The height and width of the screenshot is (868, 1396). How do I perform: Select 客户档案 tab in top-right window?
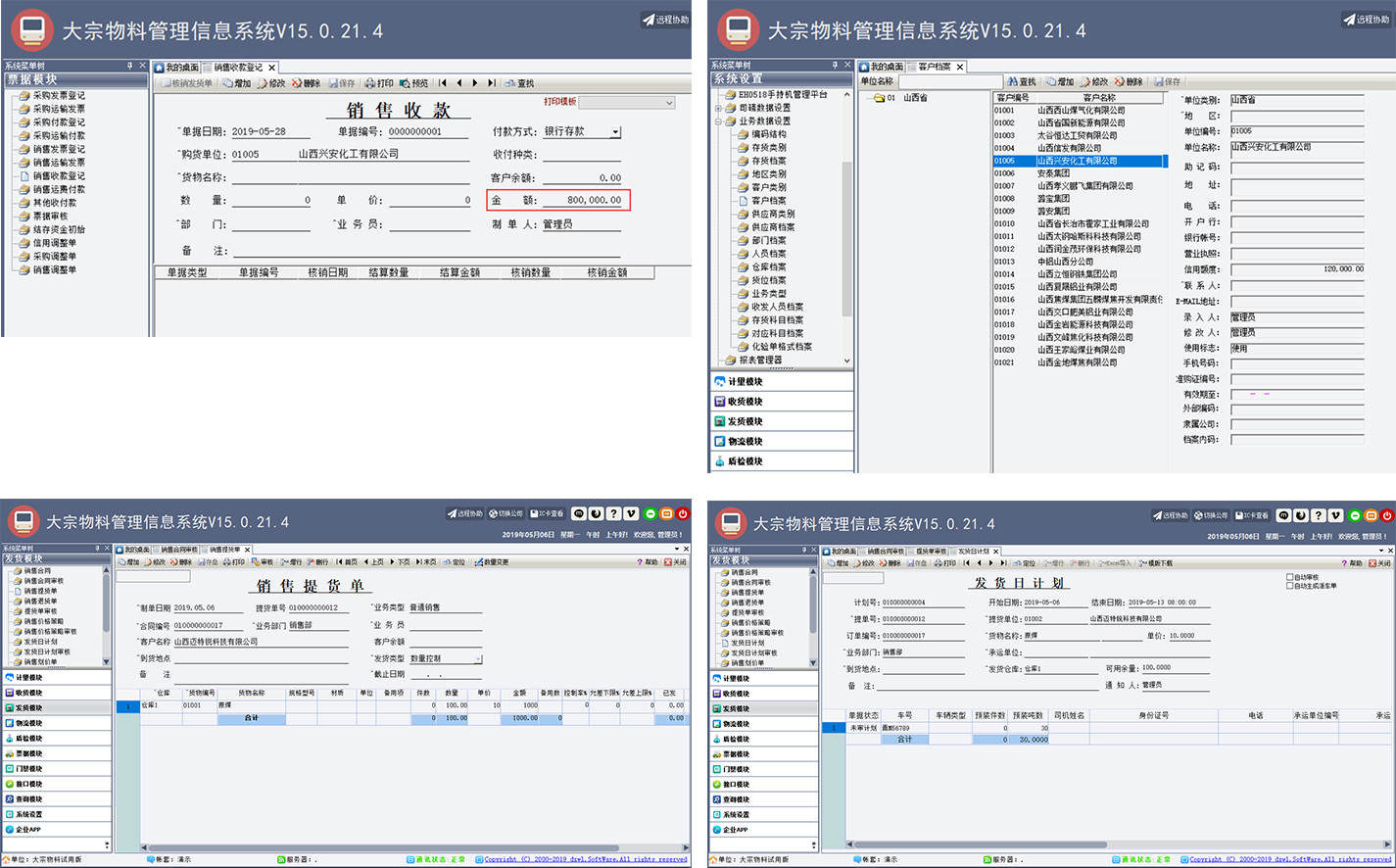935,67
